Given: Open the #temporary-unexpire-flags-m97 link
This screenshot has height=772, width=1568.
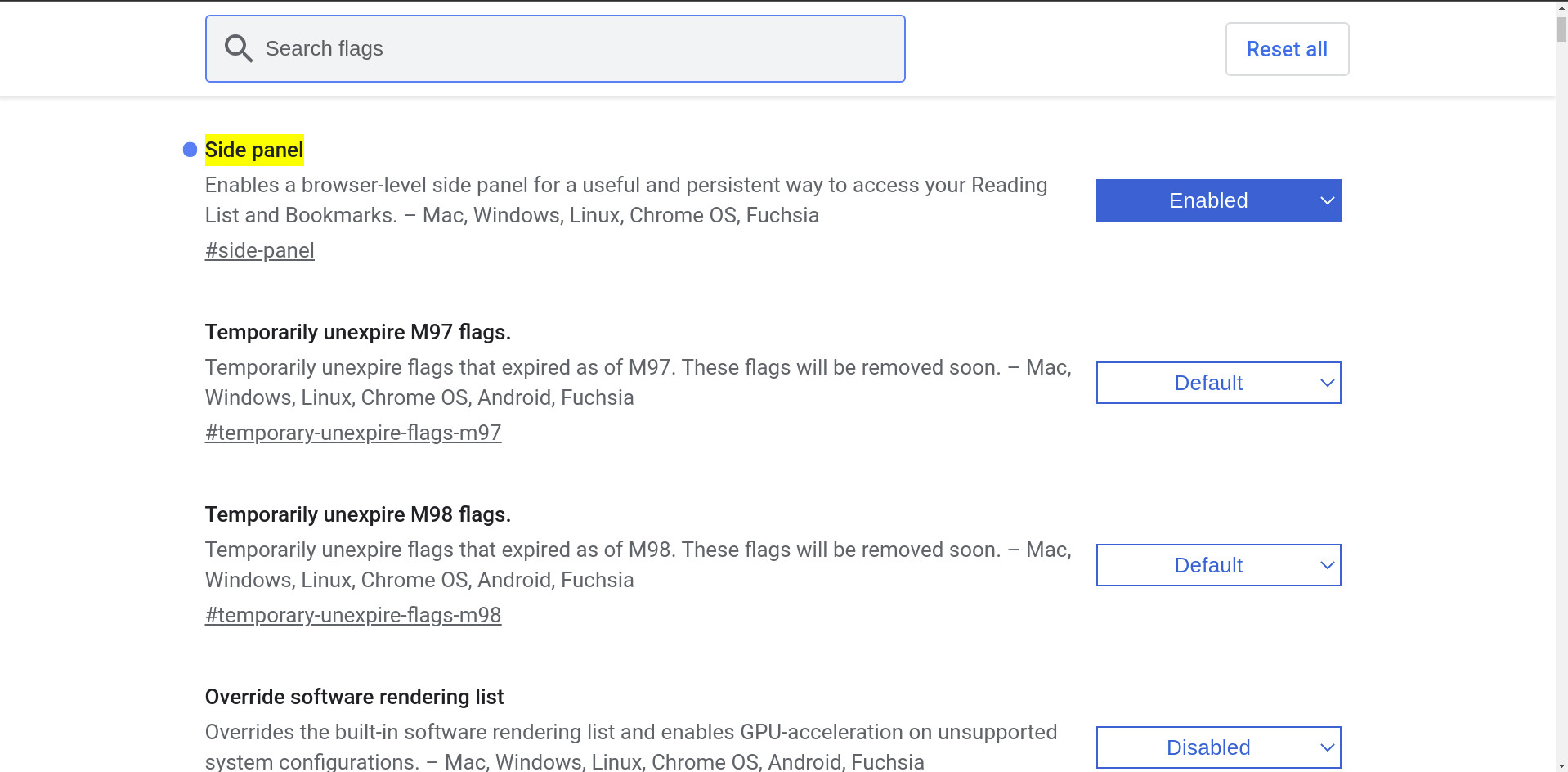Looking at the screenshot, I should 352,433.
